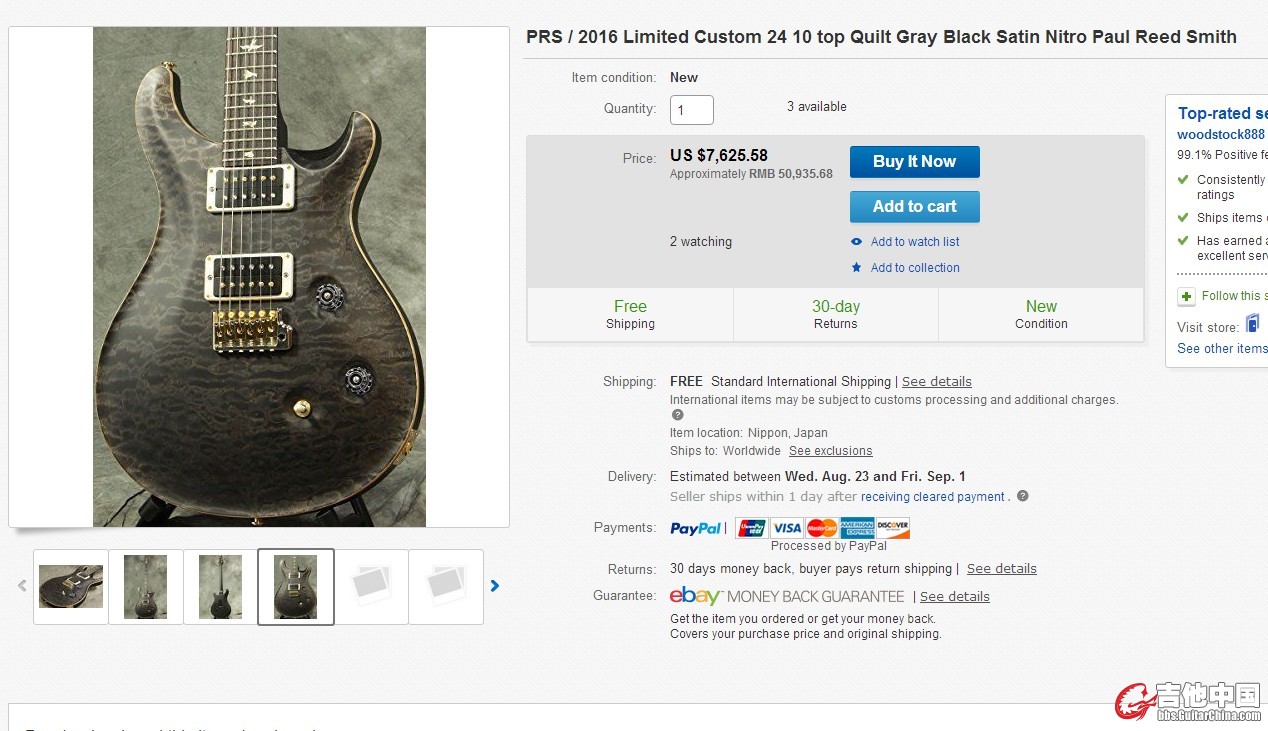The width and height of the screenshot is (1268, 731).
Task: Open seller woodstock888 profile link
Action: (1221, 135)
